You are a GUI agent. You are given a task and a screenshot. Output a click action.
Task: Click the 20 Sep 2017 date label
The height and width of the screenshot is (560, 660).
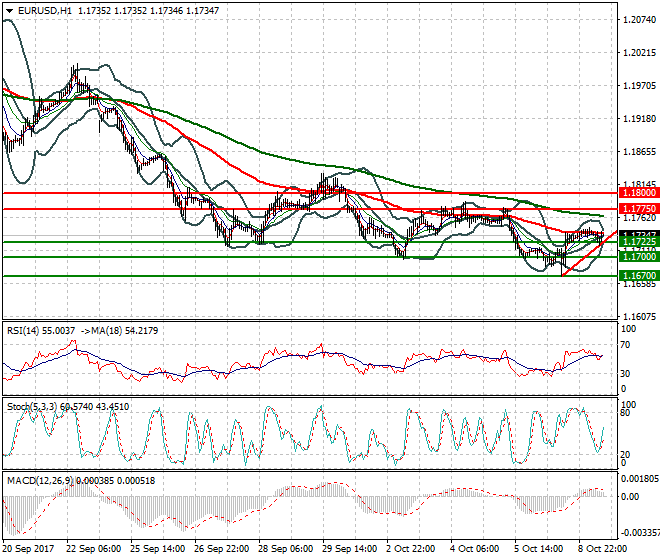30,549
